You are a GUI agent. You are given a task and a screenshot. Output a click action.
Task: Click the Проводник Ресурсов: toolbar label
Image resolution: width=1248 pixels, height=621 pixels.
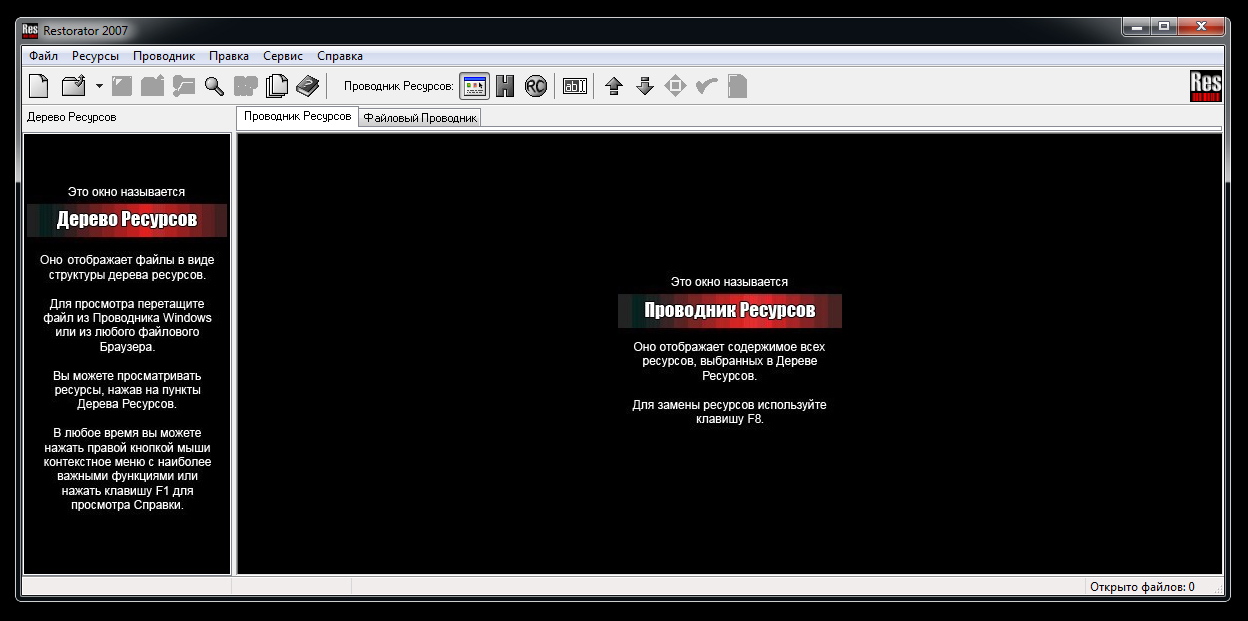click(399, 86)
